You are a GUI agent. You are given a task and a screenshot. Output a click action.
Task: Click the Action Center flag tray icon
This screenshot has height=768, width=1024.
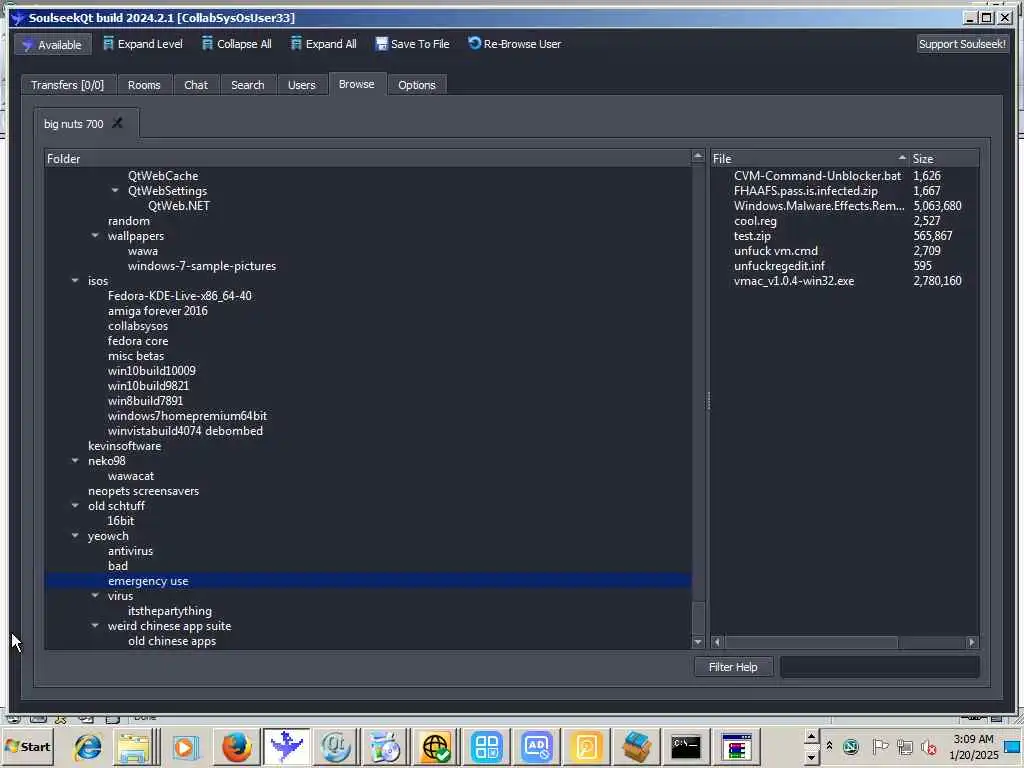(x=880, y=746)
